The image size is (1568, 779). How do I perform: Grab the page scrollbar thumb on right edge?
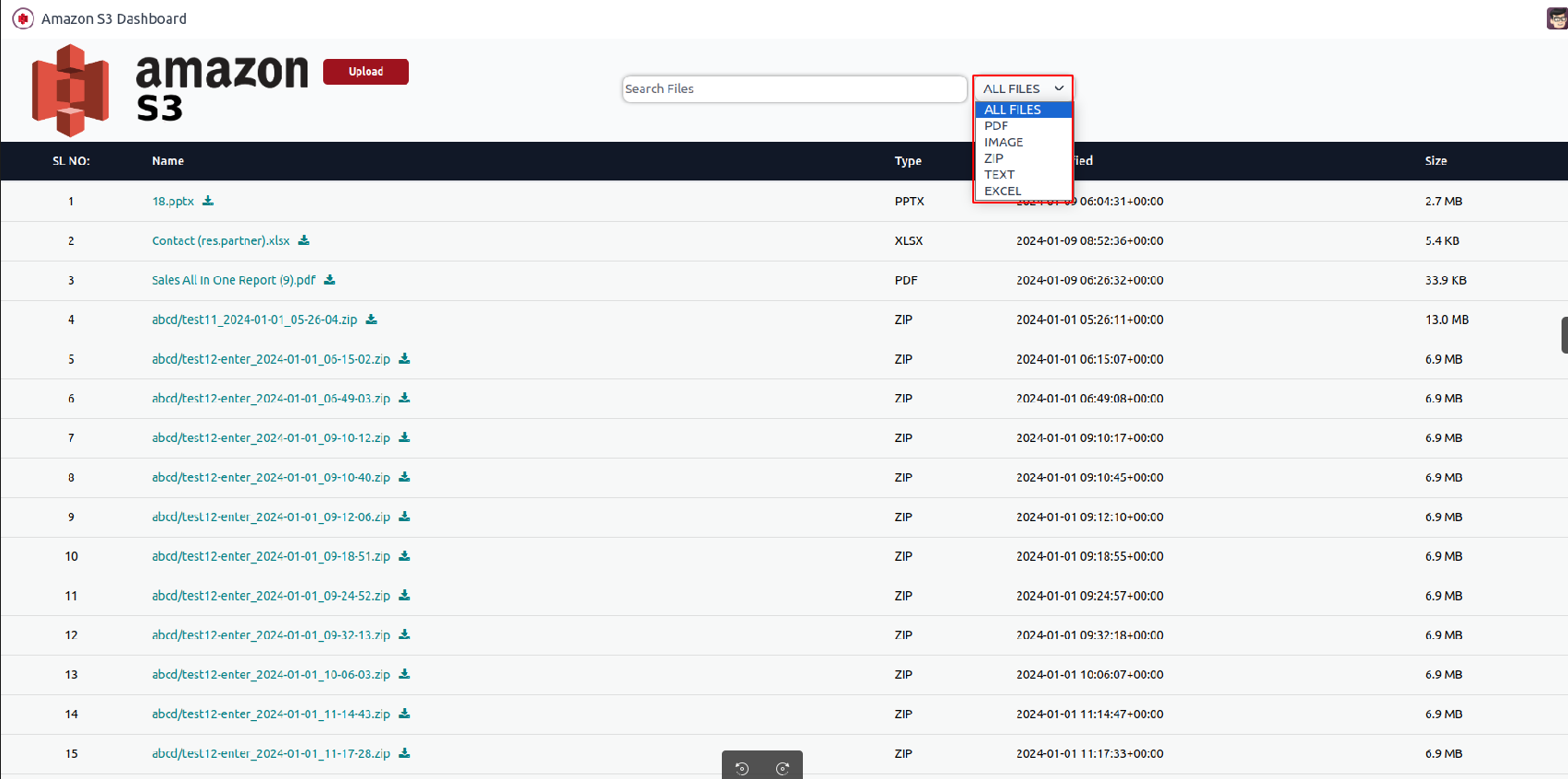coord(1564,335)
